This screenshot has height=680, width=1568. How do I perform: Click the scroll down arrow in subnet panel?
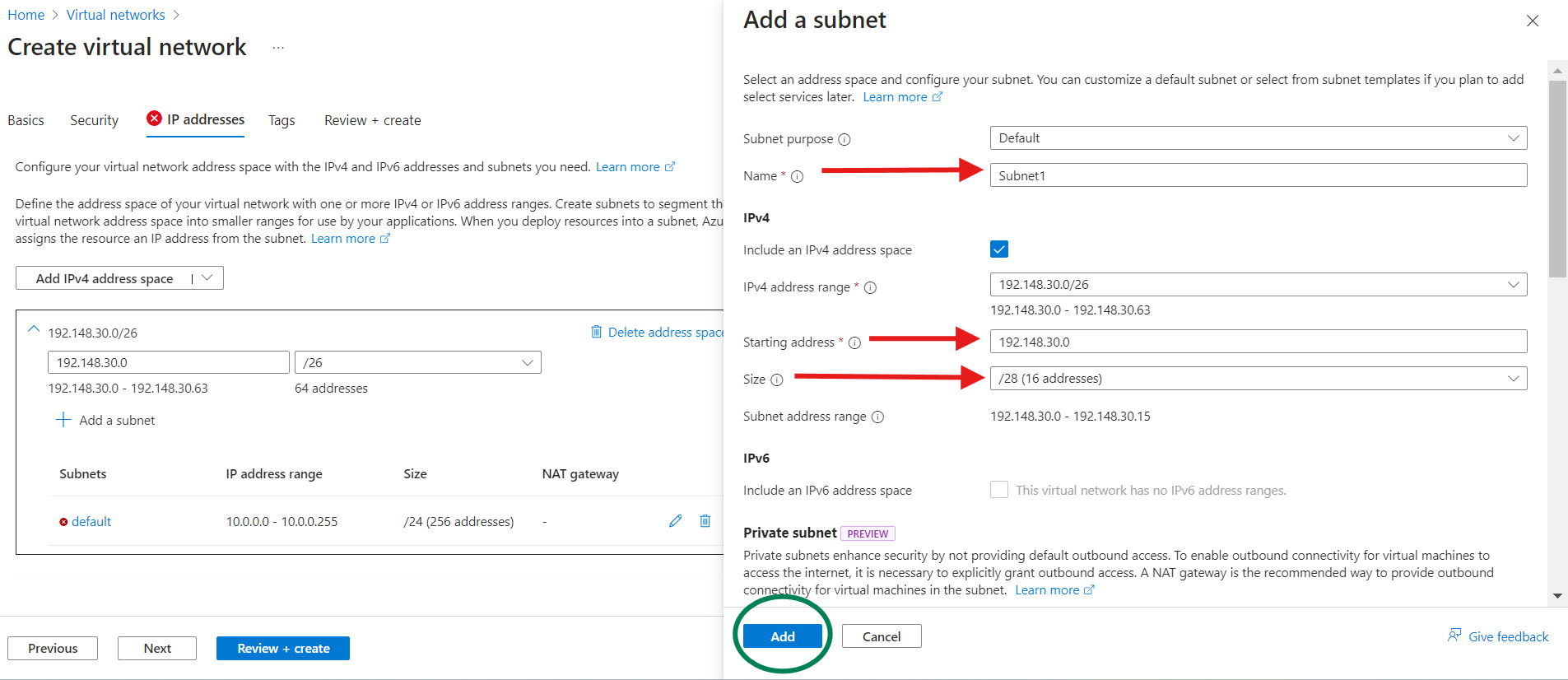click(x=1557, y=595)
